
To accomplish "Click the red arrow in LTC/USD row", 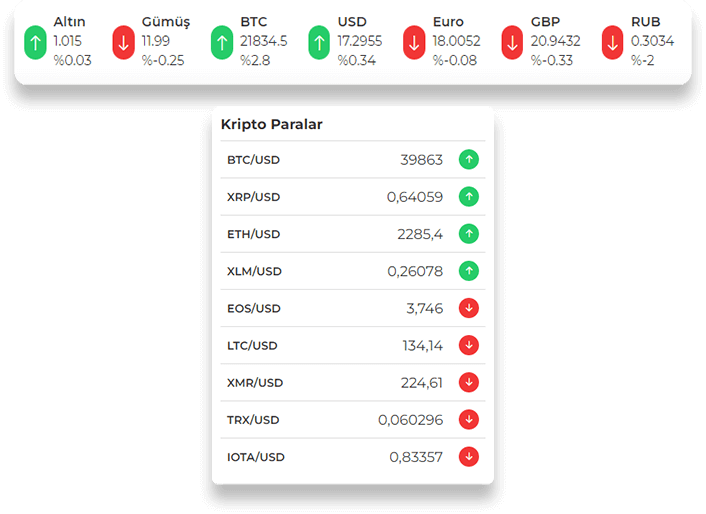I will point(468,345).
